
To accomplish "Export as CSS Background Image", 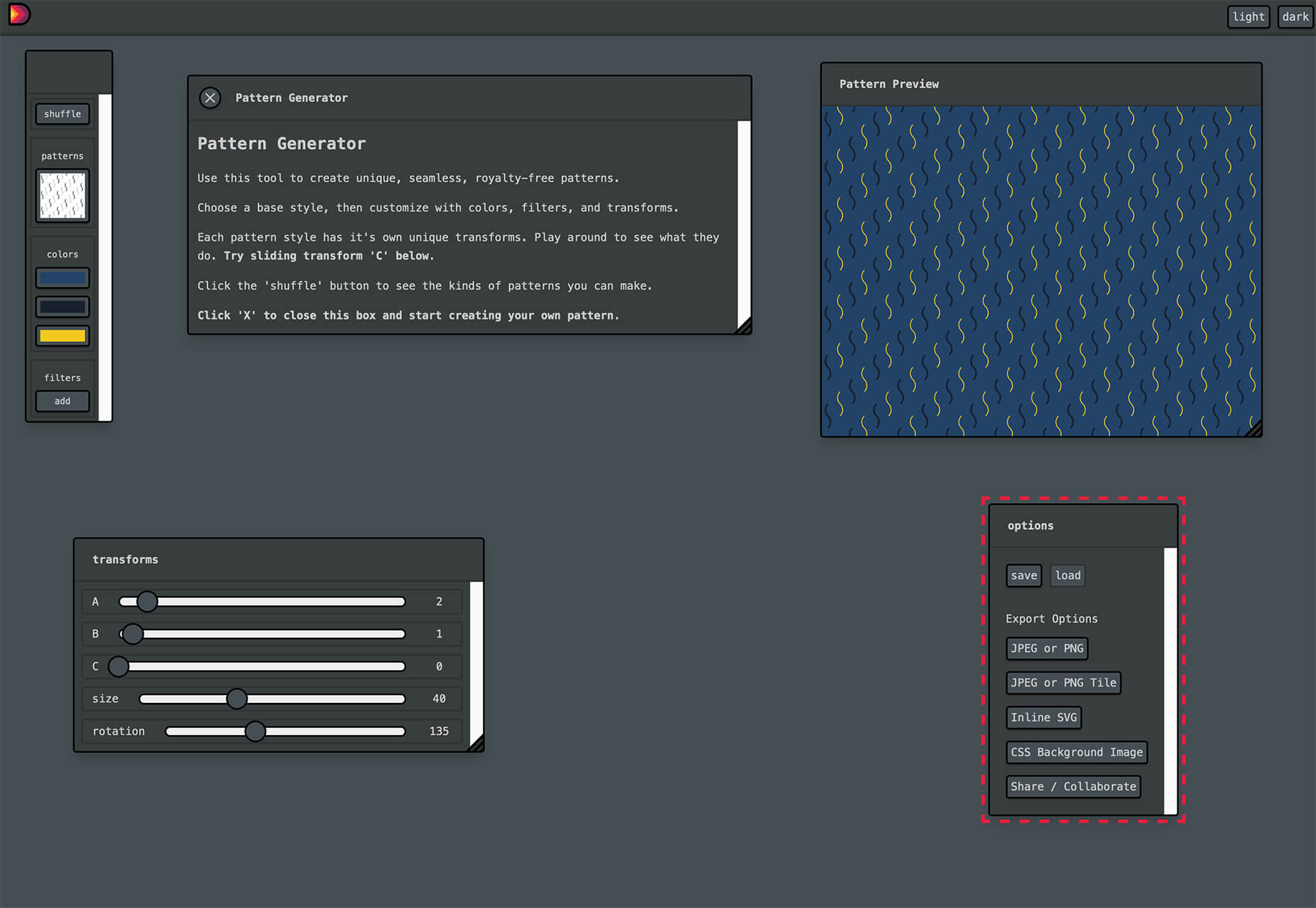I will coord(1076,753).
